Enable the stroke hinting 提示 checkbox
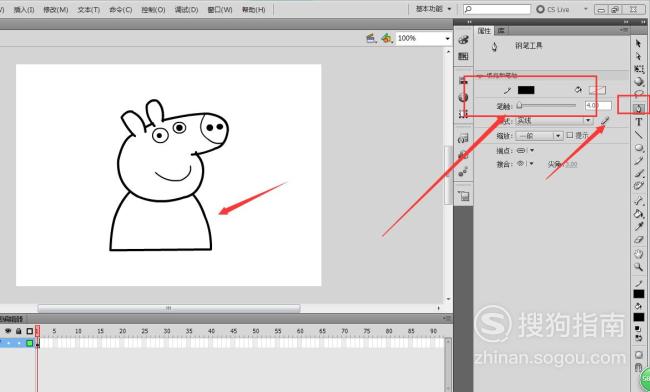 tap(570, 135)
